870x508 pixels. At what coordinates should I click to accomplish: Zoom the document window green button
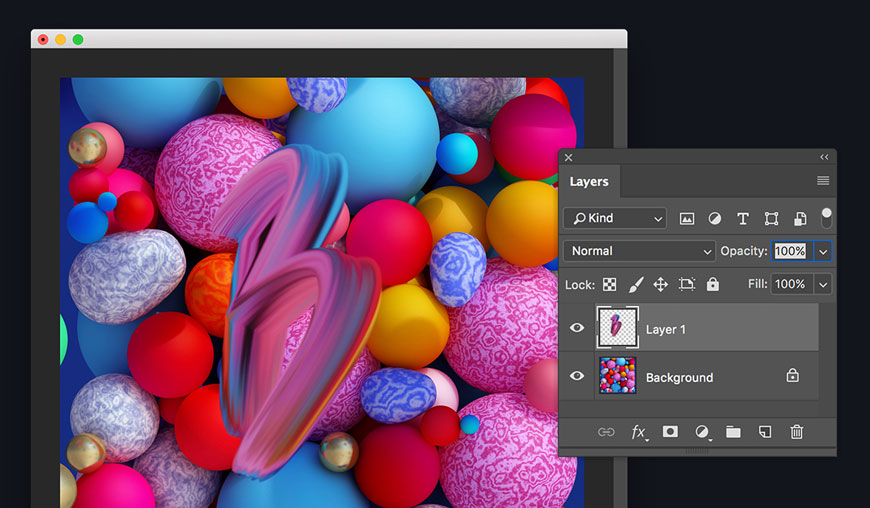[x=78, y=39]
